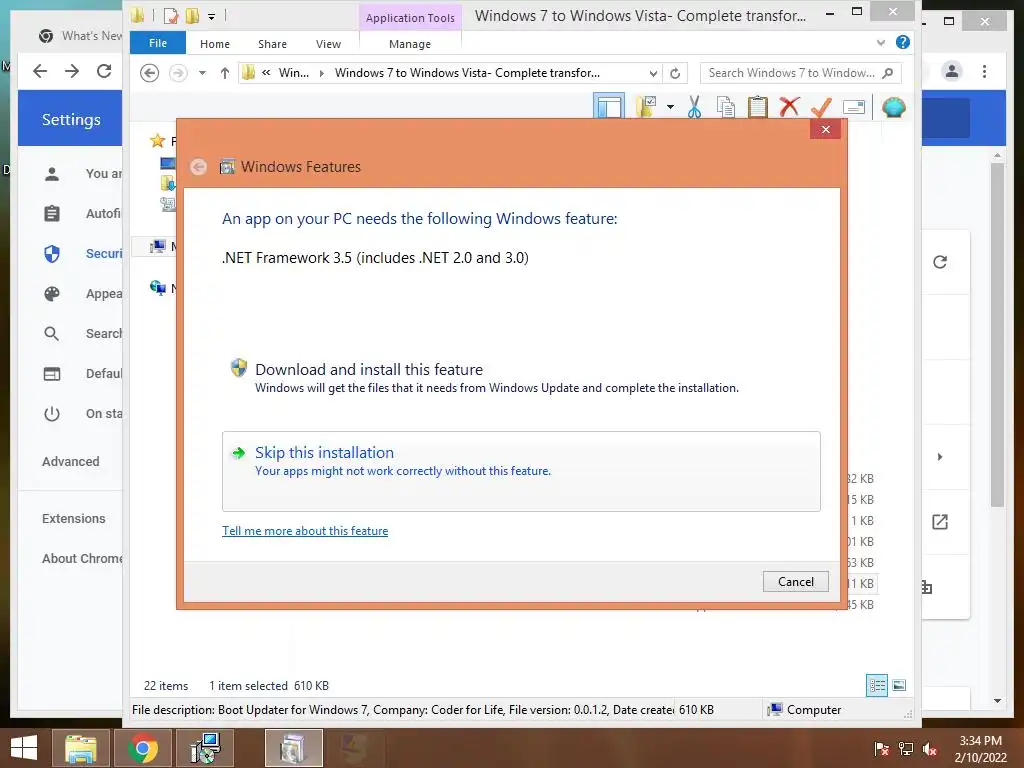Click Computer in the Explorer status bar

pos(804,710)
